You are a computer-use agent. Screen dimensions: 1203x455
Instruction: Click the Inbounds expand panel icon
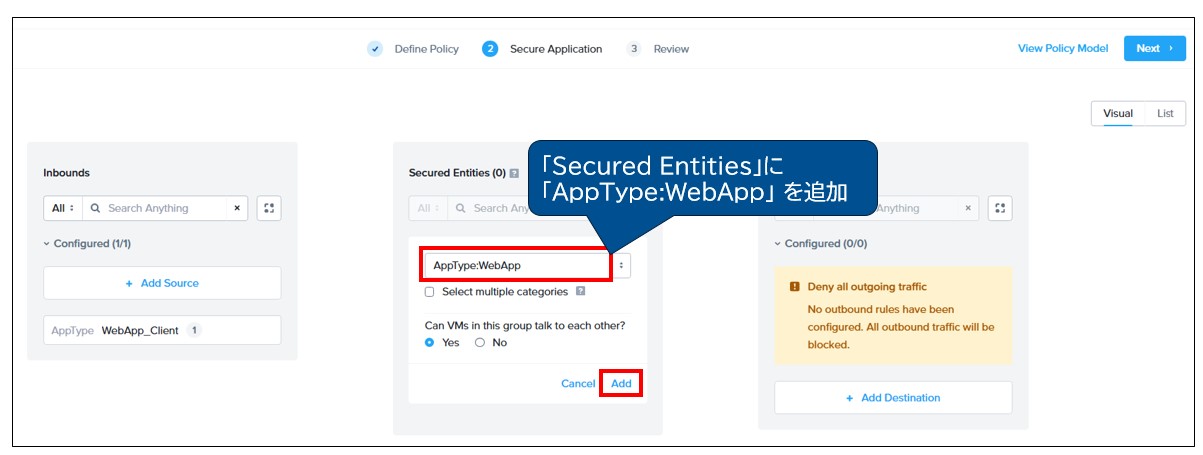pyautogui.click(x=269, y=208)
